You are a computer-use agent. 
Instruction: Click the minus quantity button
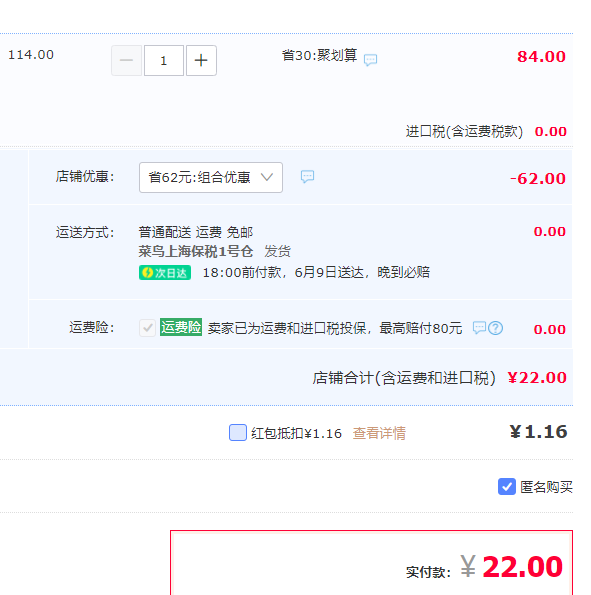(126, 60)
